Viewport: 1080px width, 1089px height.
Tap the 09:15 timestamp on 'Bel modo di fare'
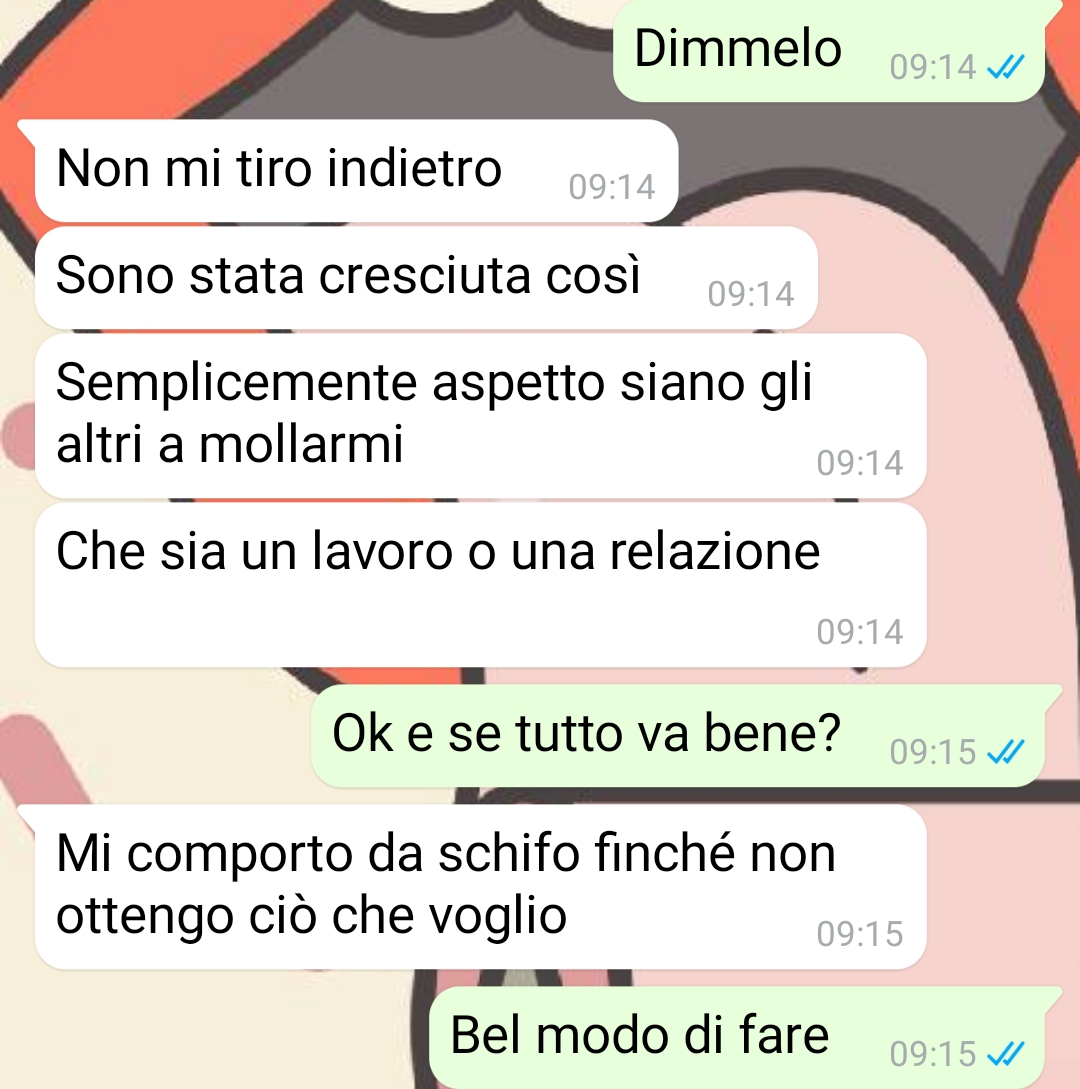coord(933,1054)
